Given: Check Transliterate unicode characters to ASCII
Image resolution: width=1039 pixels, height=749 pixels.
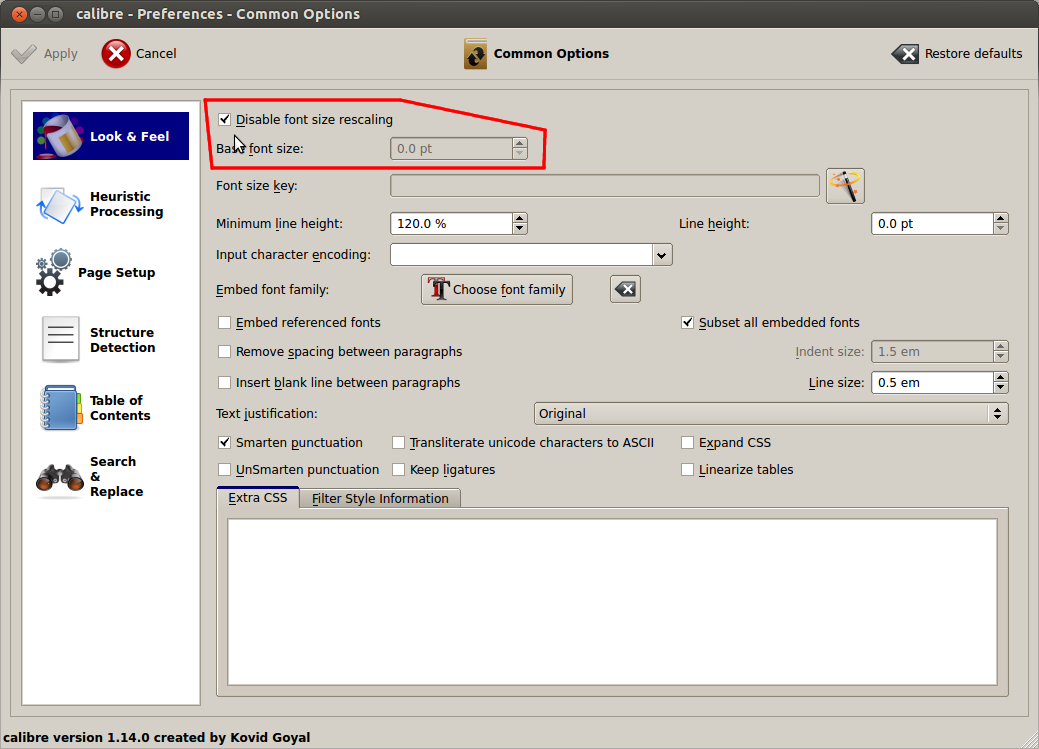Looking at the screenshot, I should (x=398, y=443).
